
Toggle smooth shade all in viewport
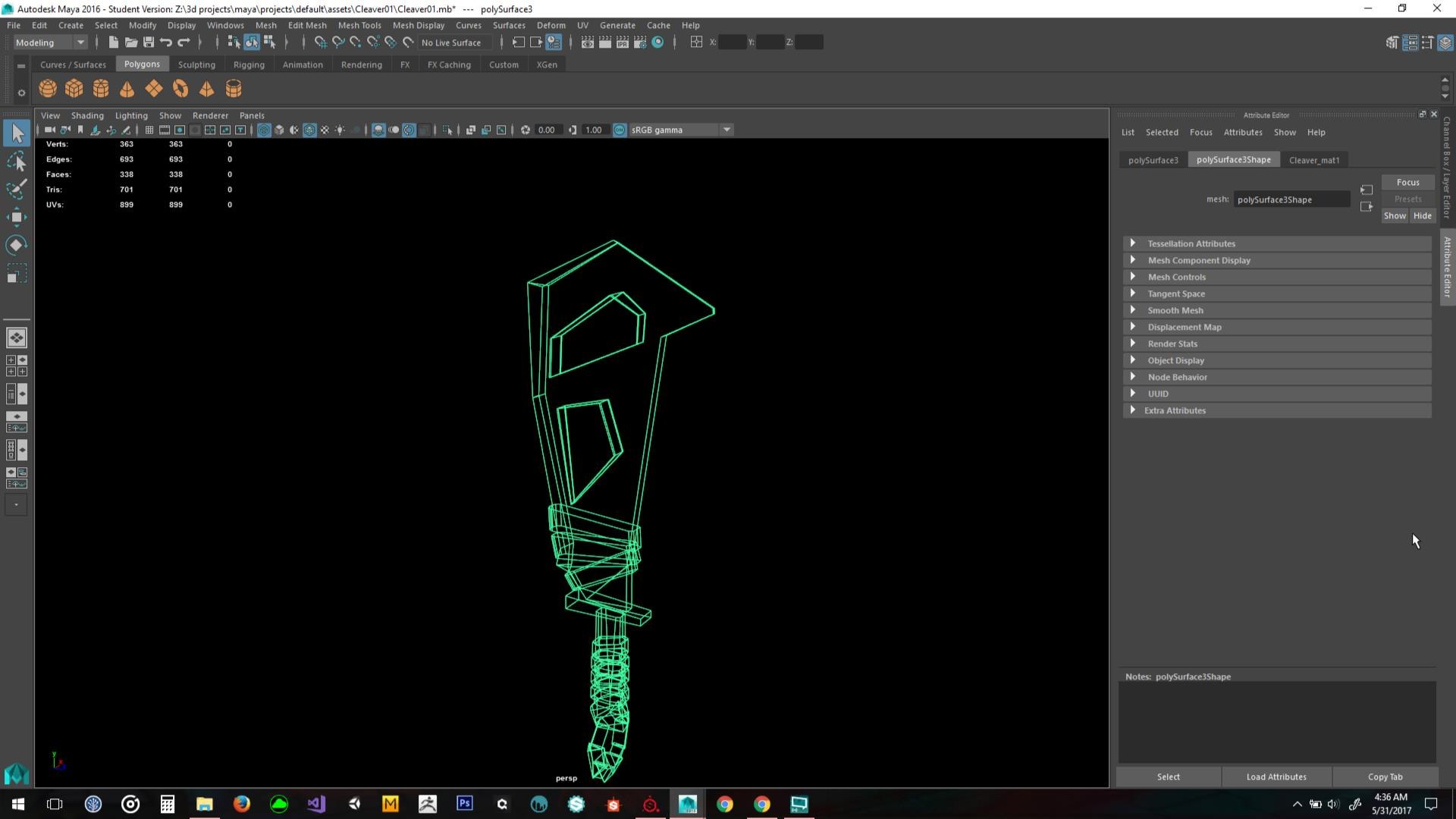(279, 130)
